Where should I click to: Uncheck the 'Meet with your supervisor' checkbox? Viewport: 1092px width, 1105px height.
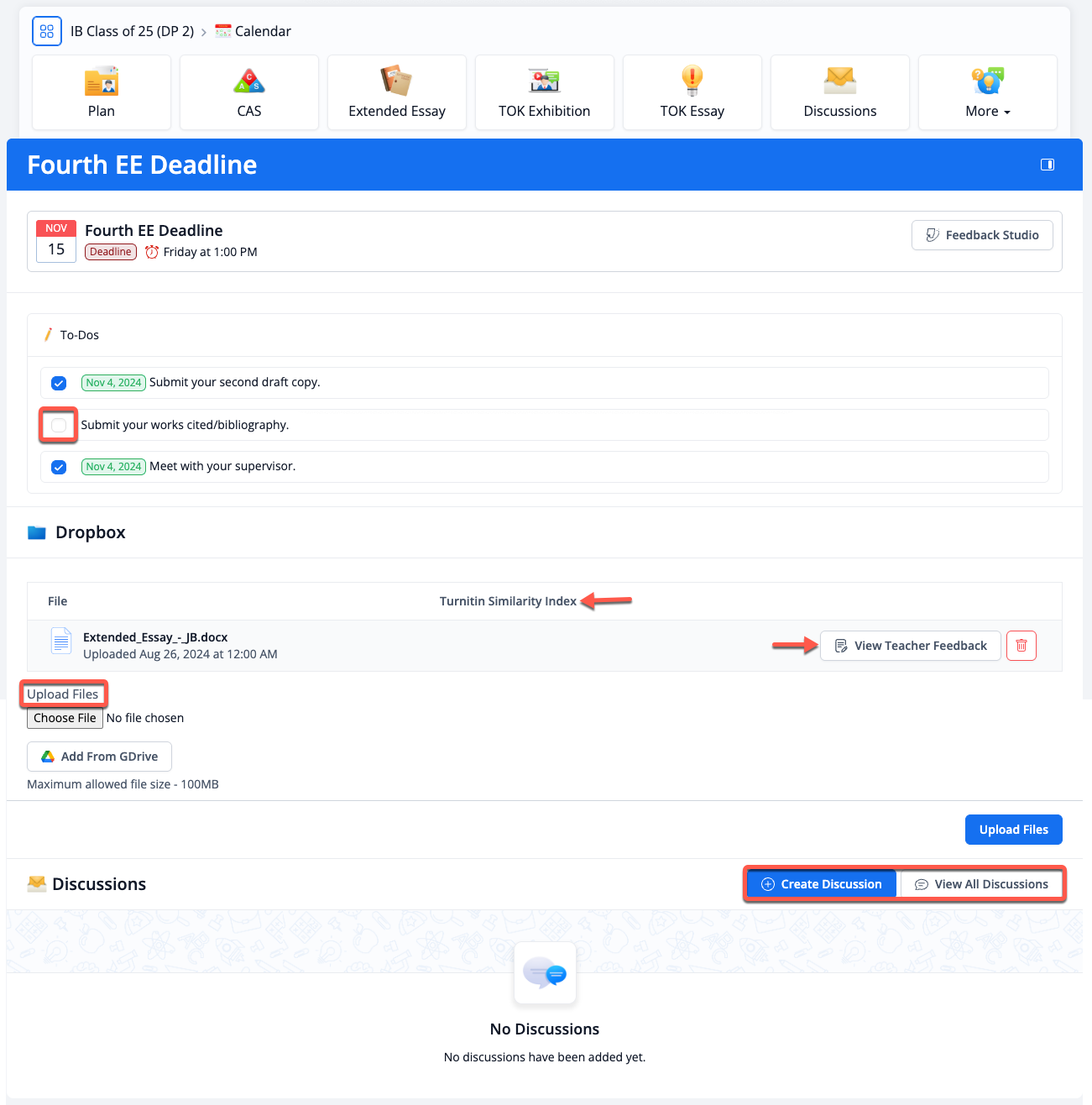coord(59,467)
